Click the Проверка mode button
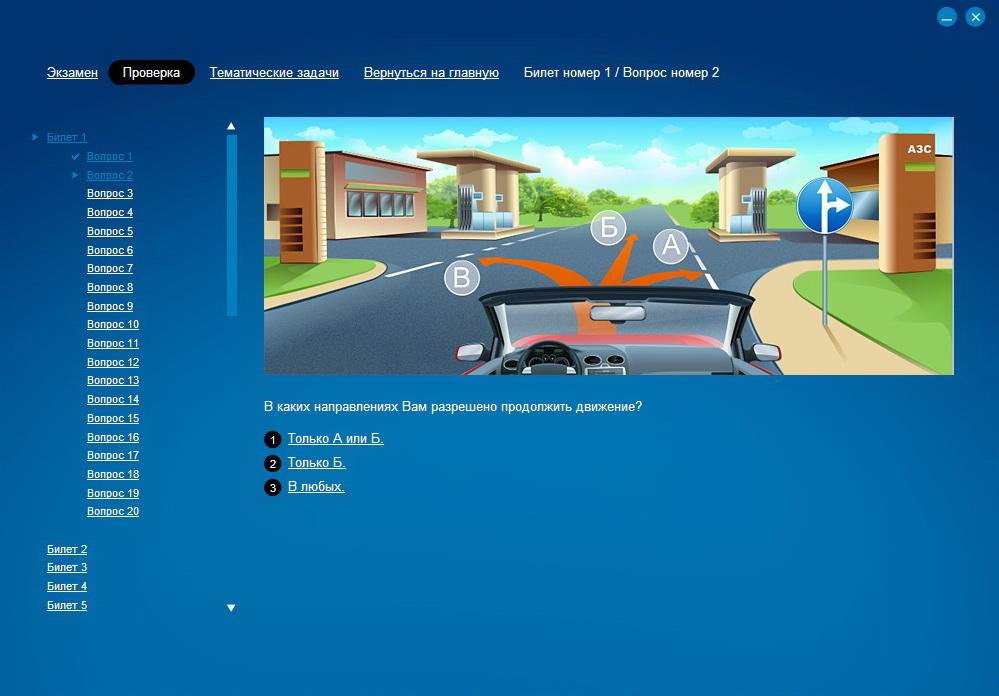This screenshot has width=999, height=696. [x=151, y=73]
